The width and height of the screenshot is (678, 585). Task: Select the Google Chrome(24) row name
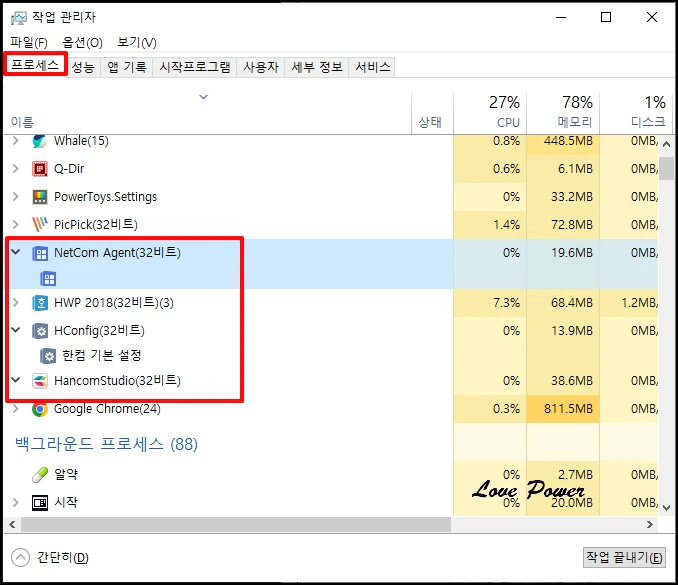click(x=107, y=409)
